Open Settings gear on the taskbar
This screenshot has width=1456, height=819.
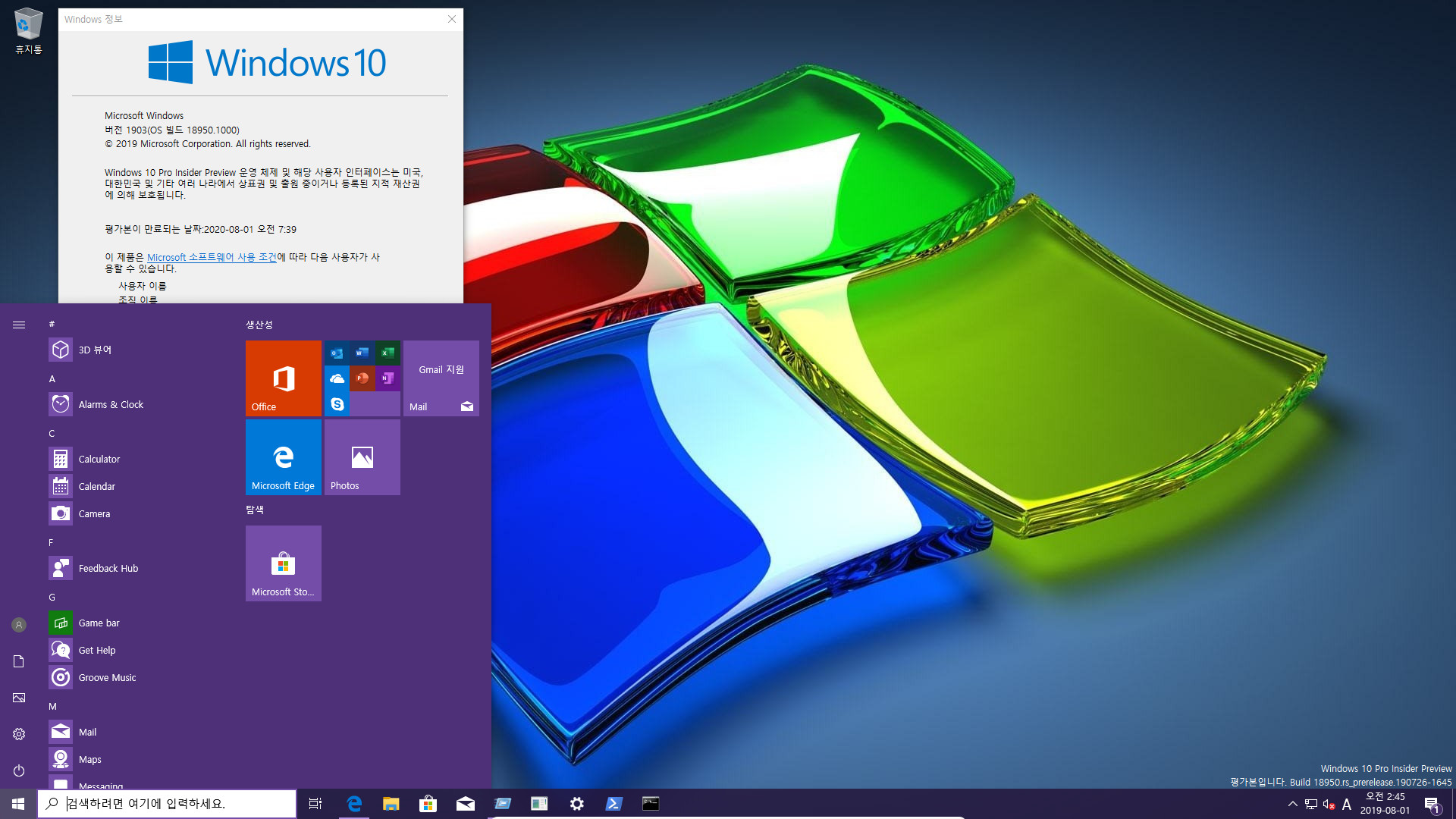pyautogui.click(x=576, y=804)
